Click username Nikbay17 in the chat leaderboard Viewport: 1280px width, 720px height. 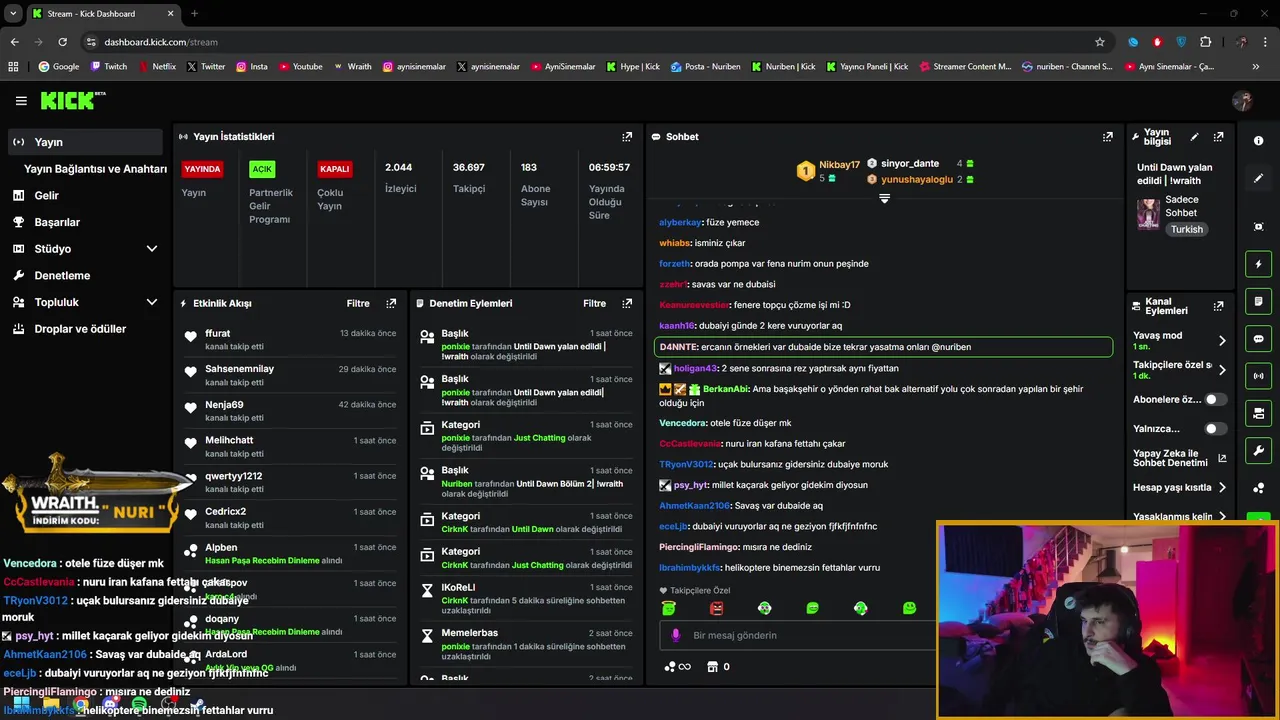pyautogui.click(x=839, y=164)
